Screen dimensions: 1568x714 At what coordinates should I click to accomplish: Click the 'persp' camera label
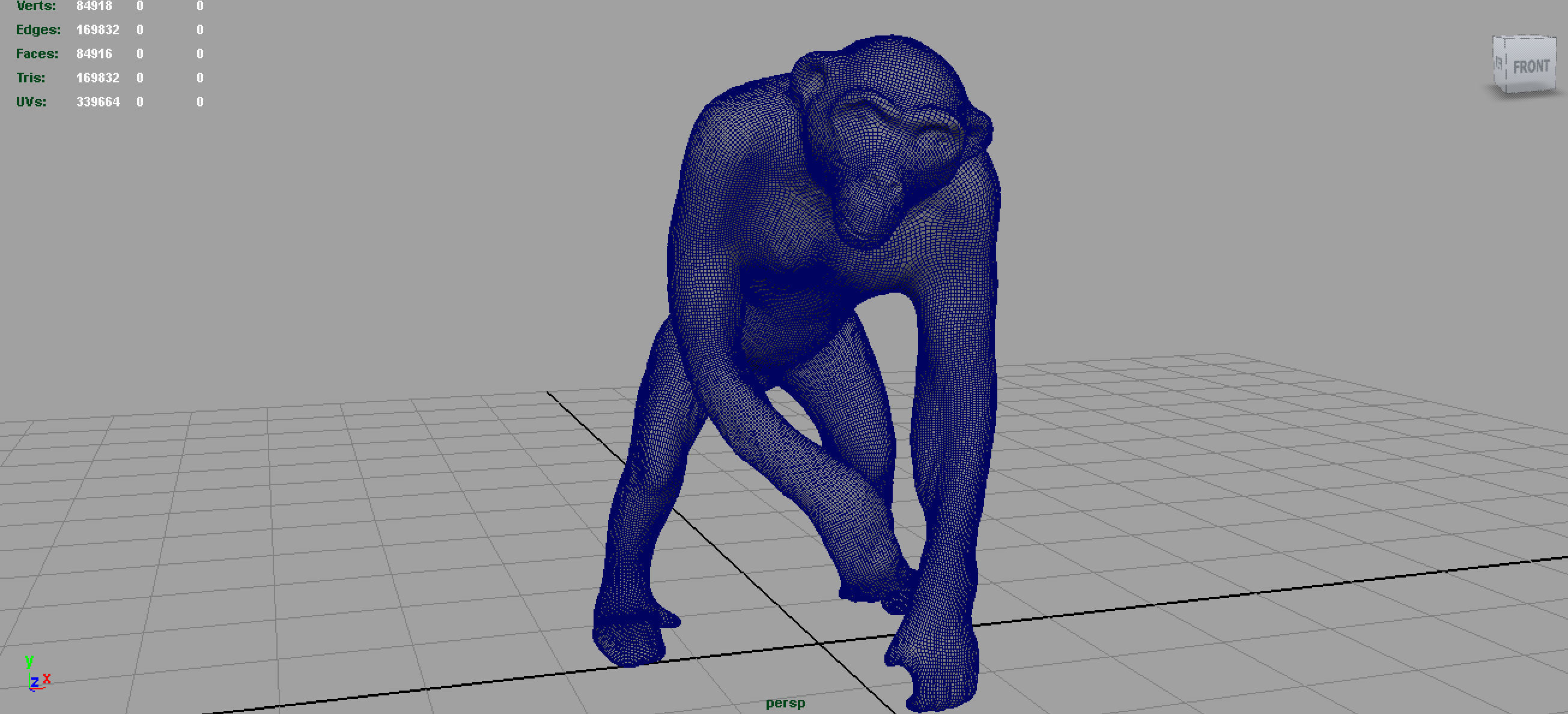click(785, 703)
